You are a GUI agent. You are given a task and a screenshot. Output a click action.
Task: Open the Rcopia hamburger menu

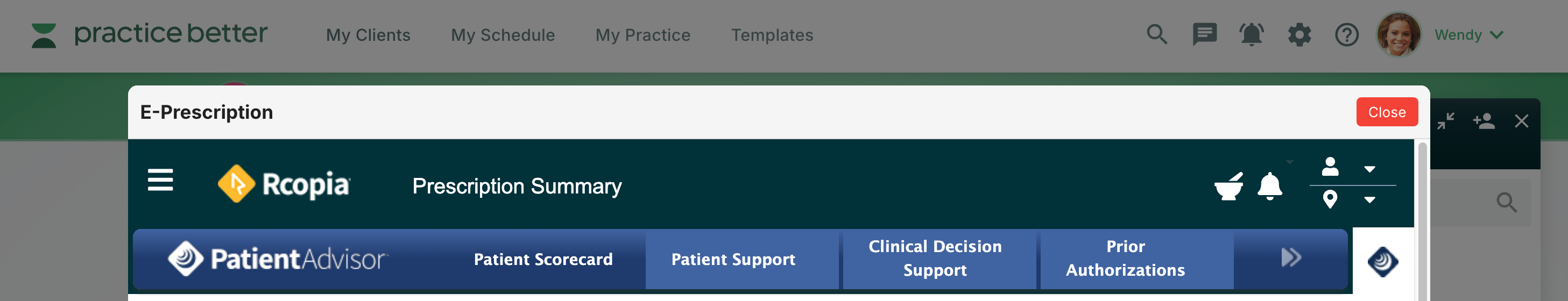tap(160, 181)
